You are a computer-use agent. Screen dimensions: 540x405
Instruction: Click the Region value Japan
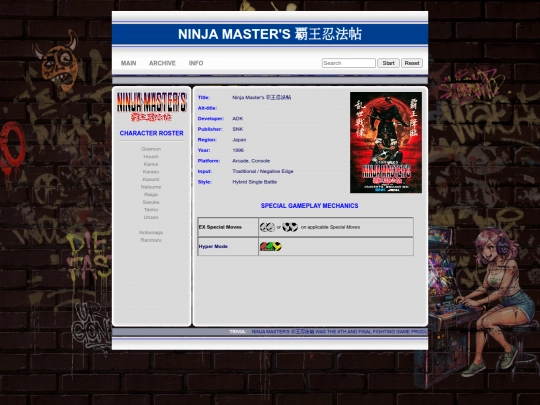[x=239, y=139]
